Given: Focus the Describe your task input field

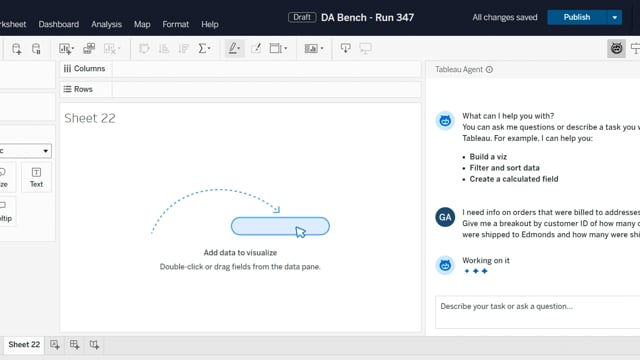Looking at the screenshot, I should click(x=538, y=312).
